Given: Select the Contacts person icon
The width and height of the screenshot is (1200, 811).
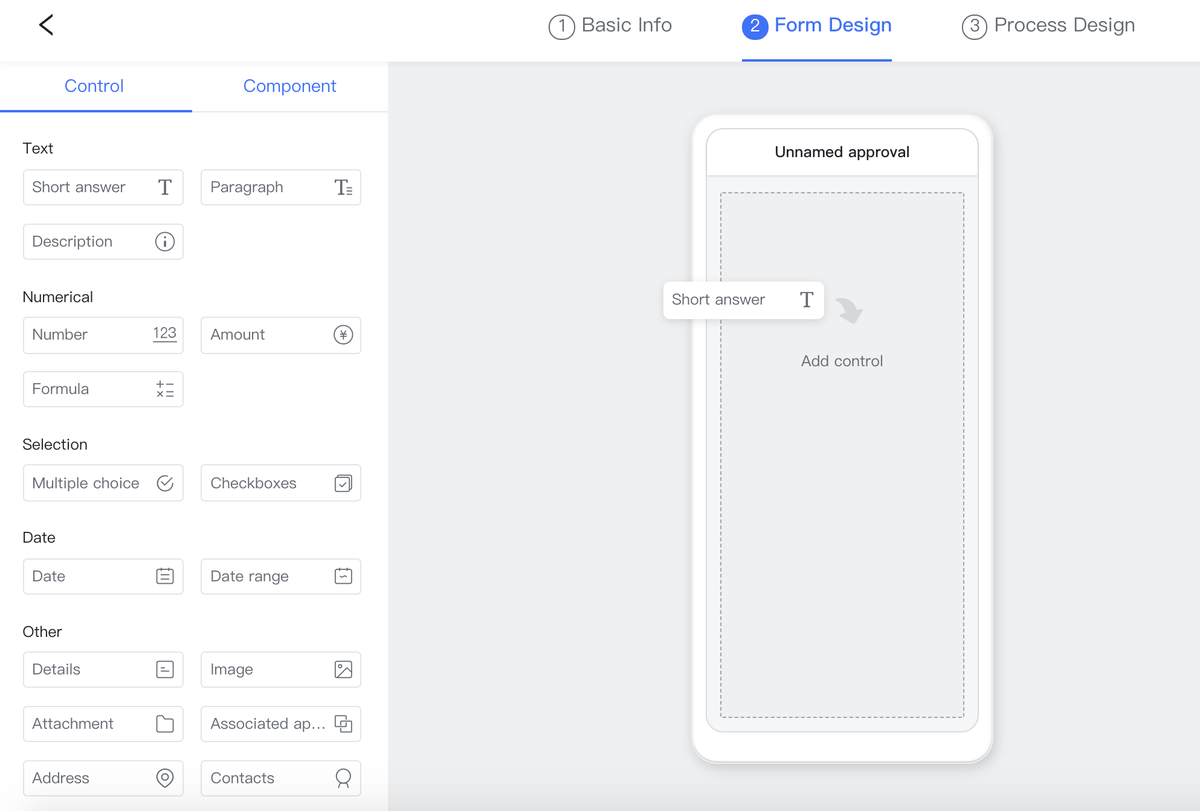Looking at the screenshot, I should [343, 778].
